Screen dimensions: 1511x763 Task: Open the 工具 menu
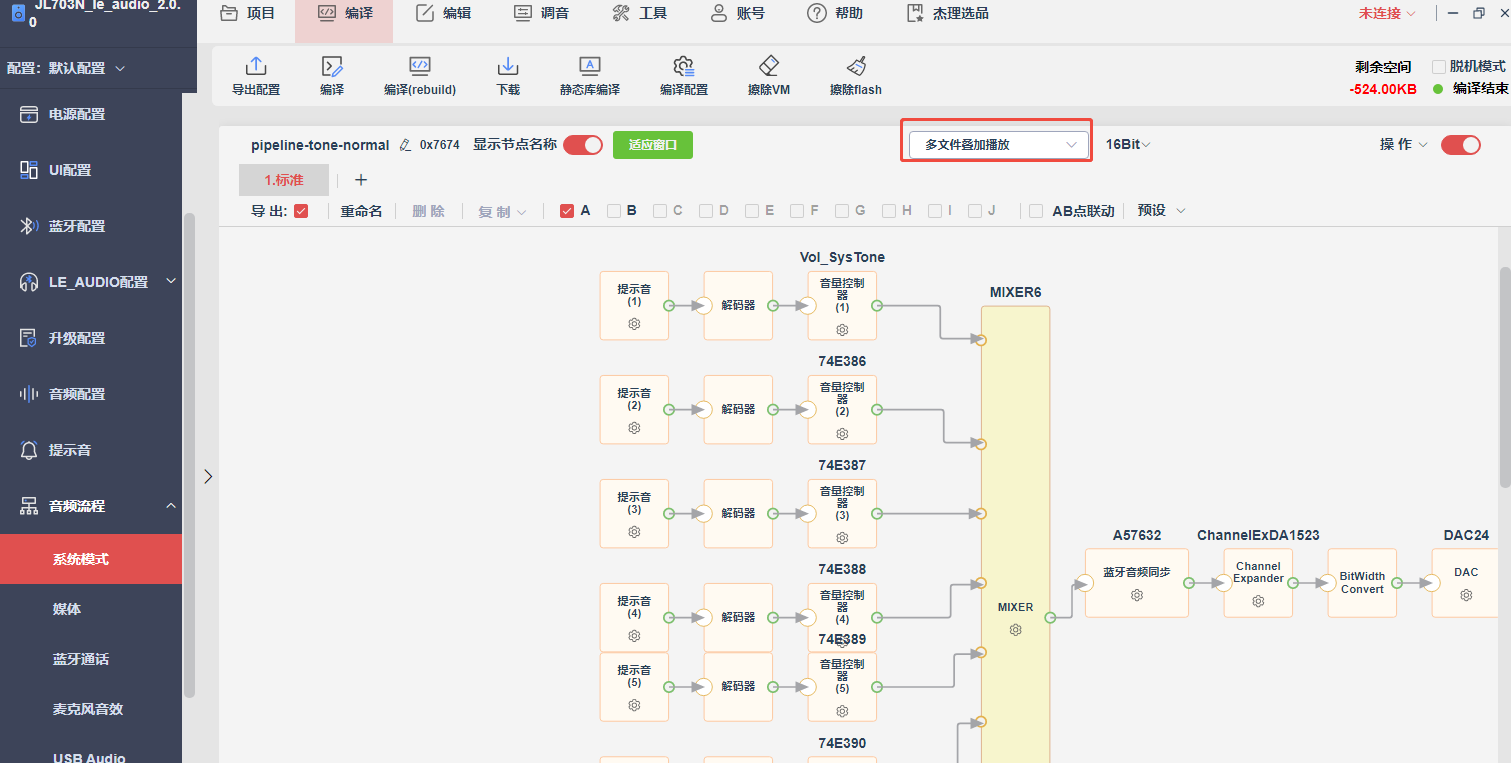tap(639, 14)
